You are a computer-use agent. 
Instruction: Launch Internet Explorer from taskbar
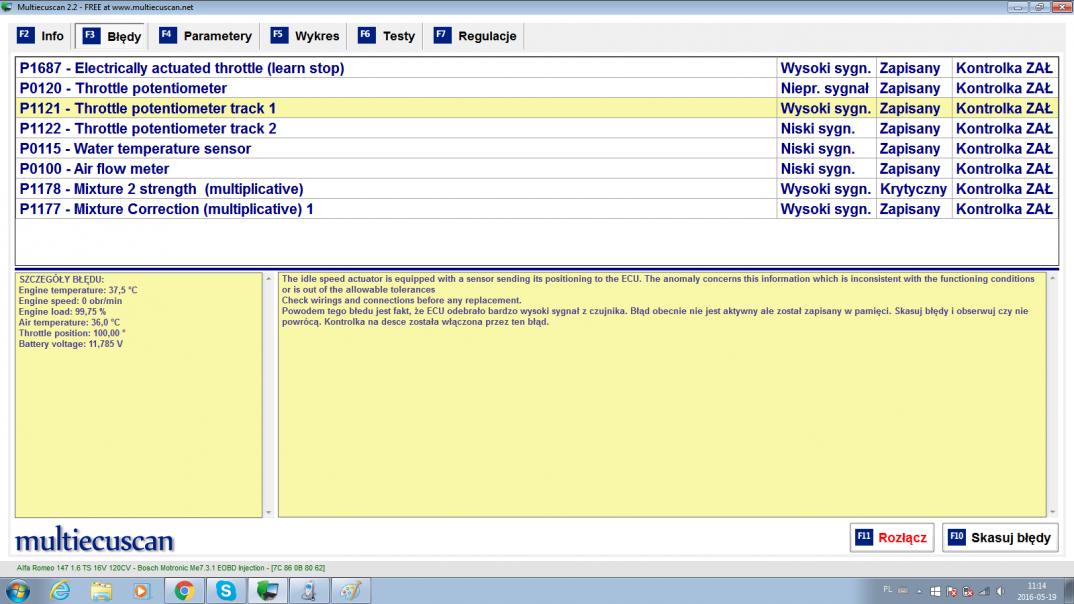tap(60, 590)
